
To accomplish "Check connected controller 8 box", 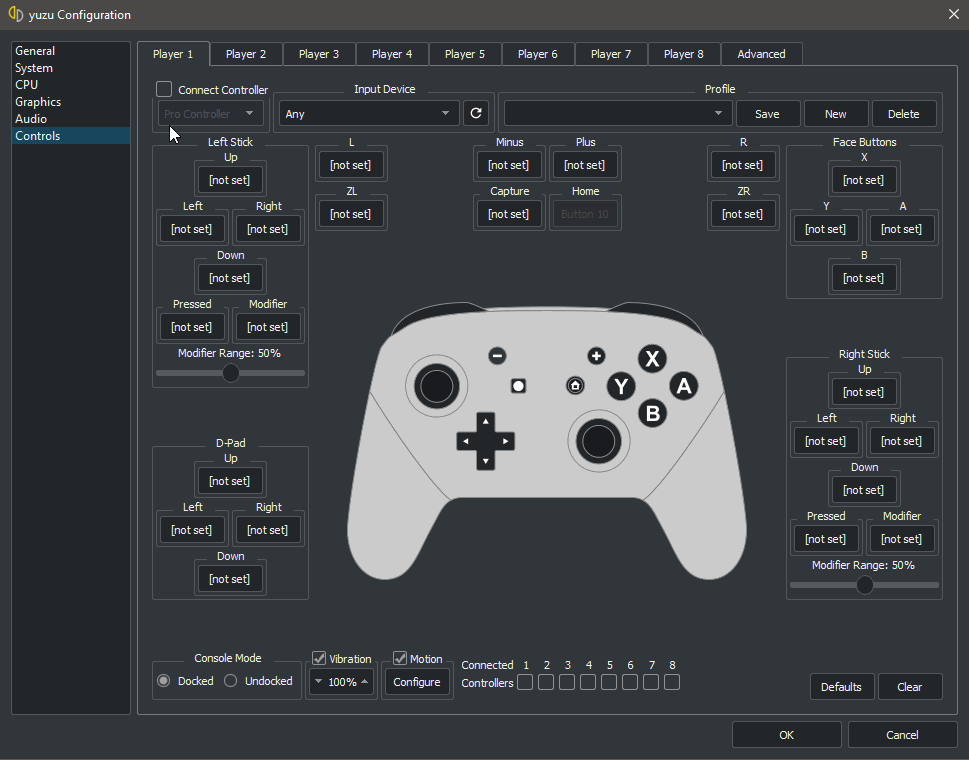I will click(672, 682).
